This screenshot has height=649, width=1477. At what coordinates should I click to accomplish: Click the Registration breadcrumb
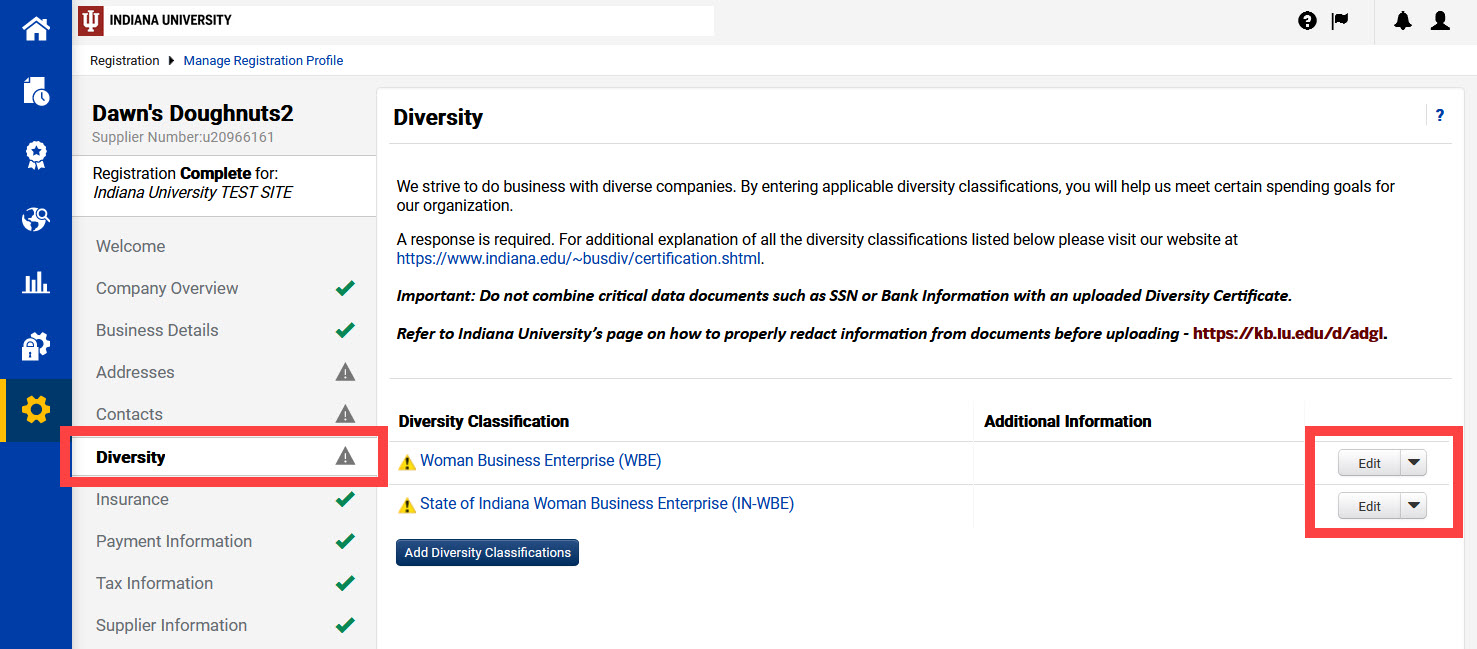125,61
